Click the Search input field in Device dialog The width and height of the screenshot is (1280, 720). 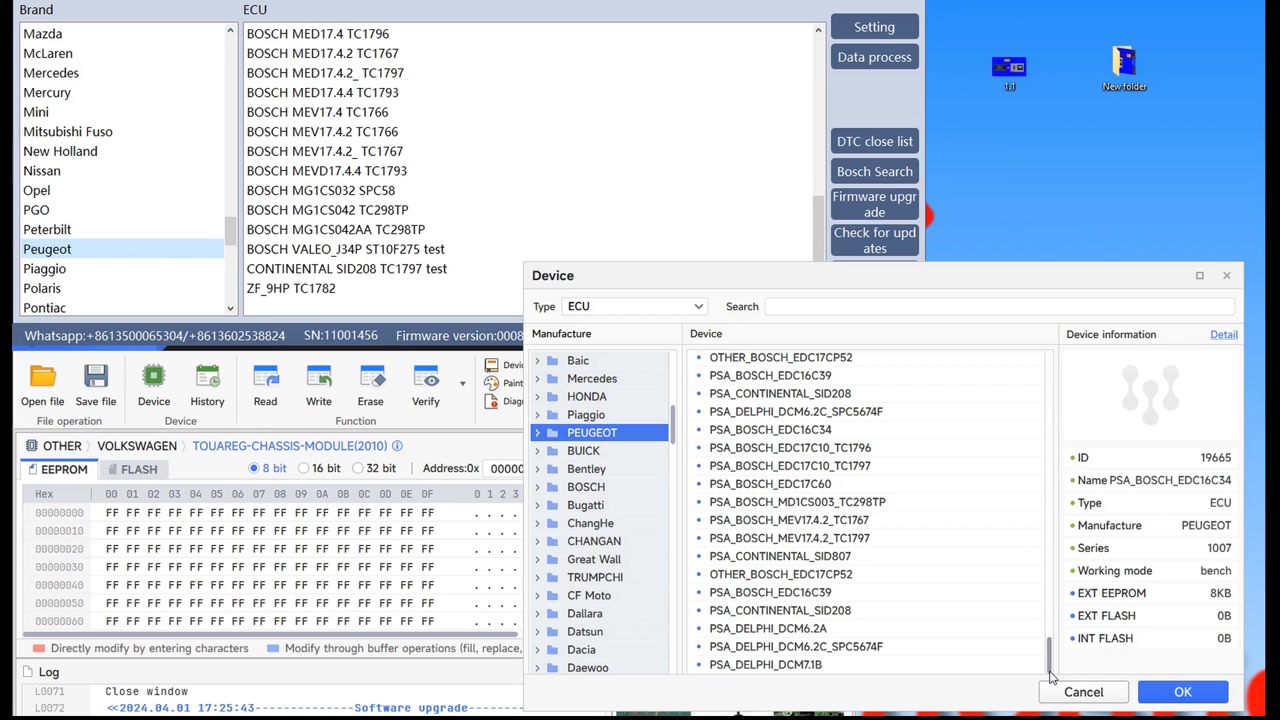click(x=1000, y=307)
